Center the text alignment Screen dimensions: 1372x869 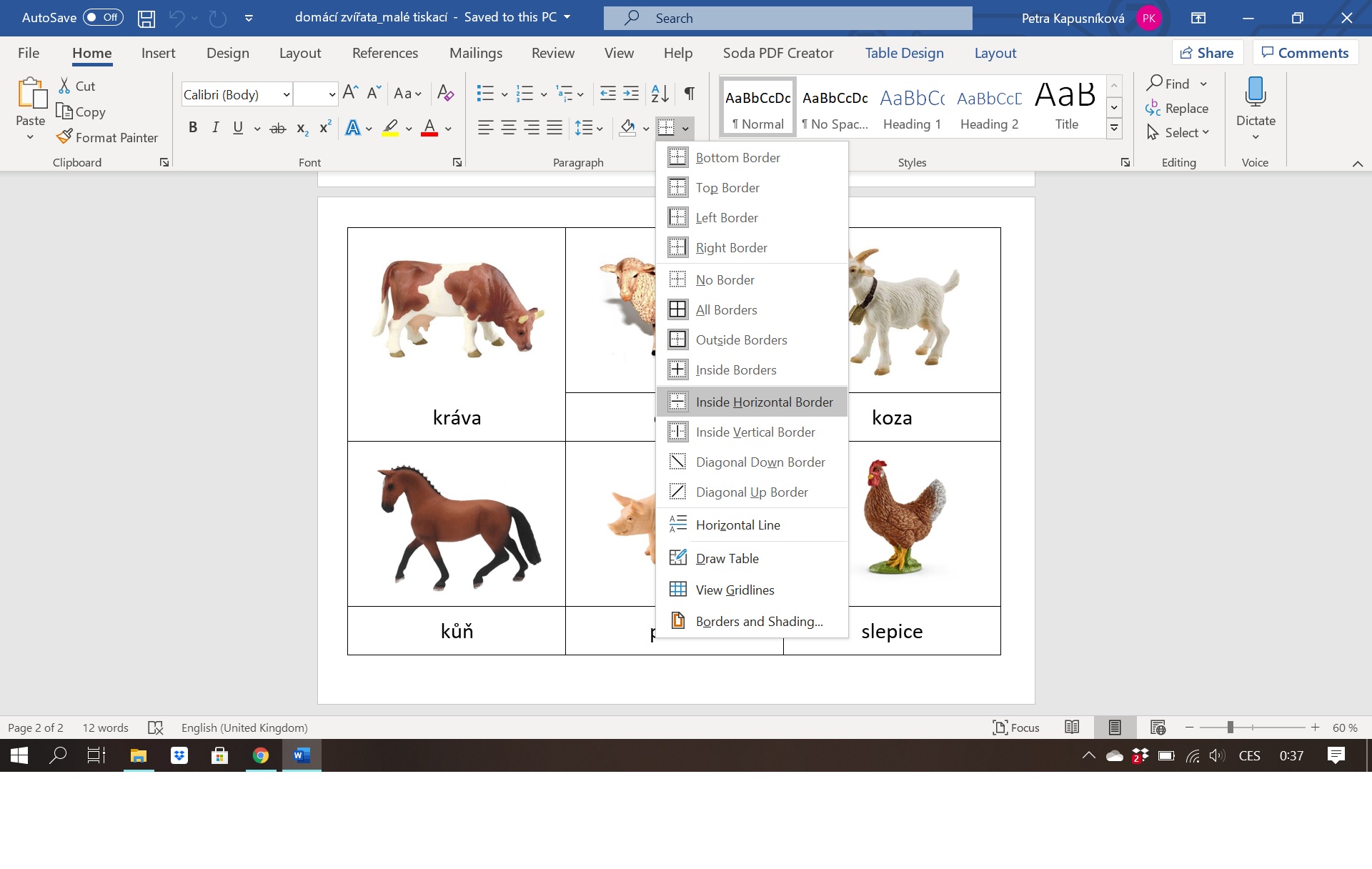click(508, 128)
